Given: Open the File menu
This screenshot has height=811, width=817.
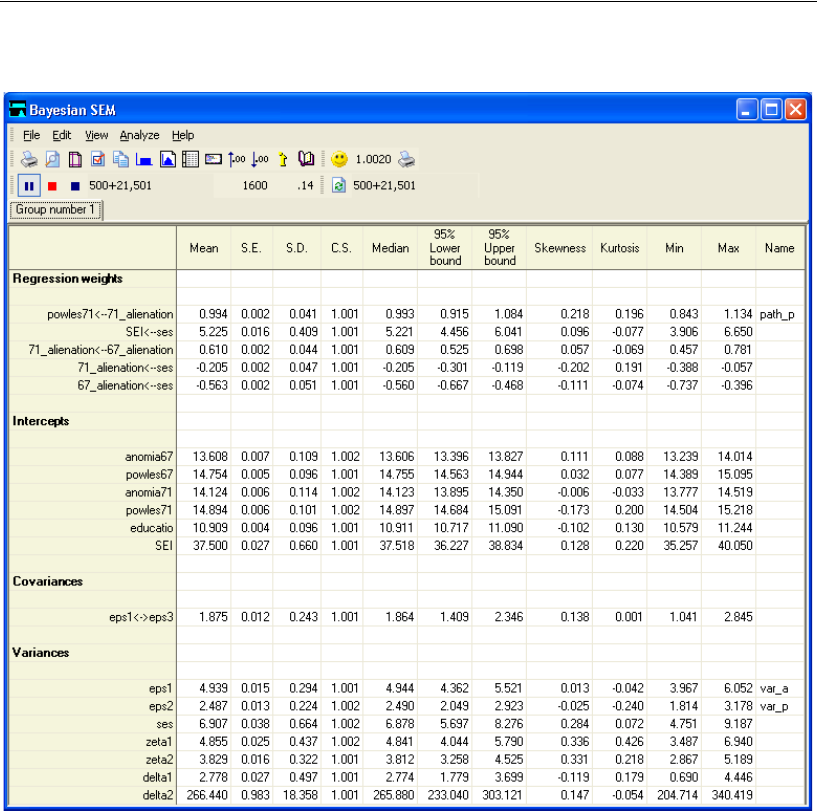Looking at the screenshot, I should coord(31,135).
